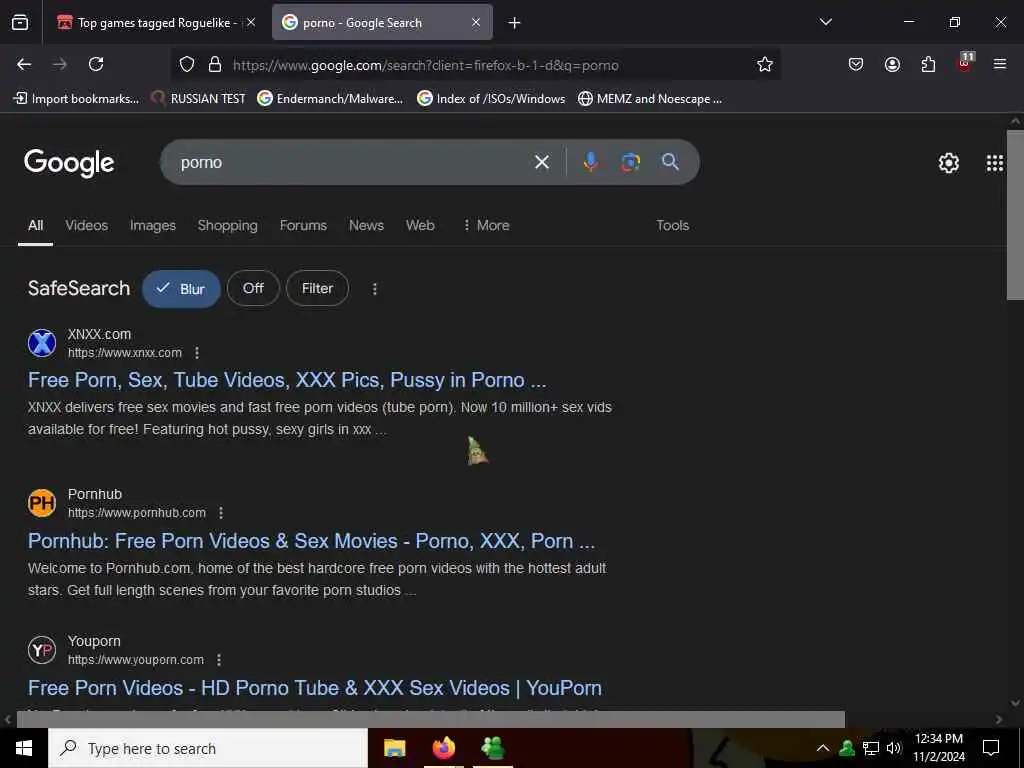The height and width of the screenshot is (768, 1024).
Task: Open Index of /ISOs/Windows bookmark
Action: point(491,99)
